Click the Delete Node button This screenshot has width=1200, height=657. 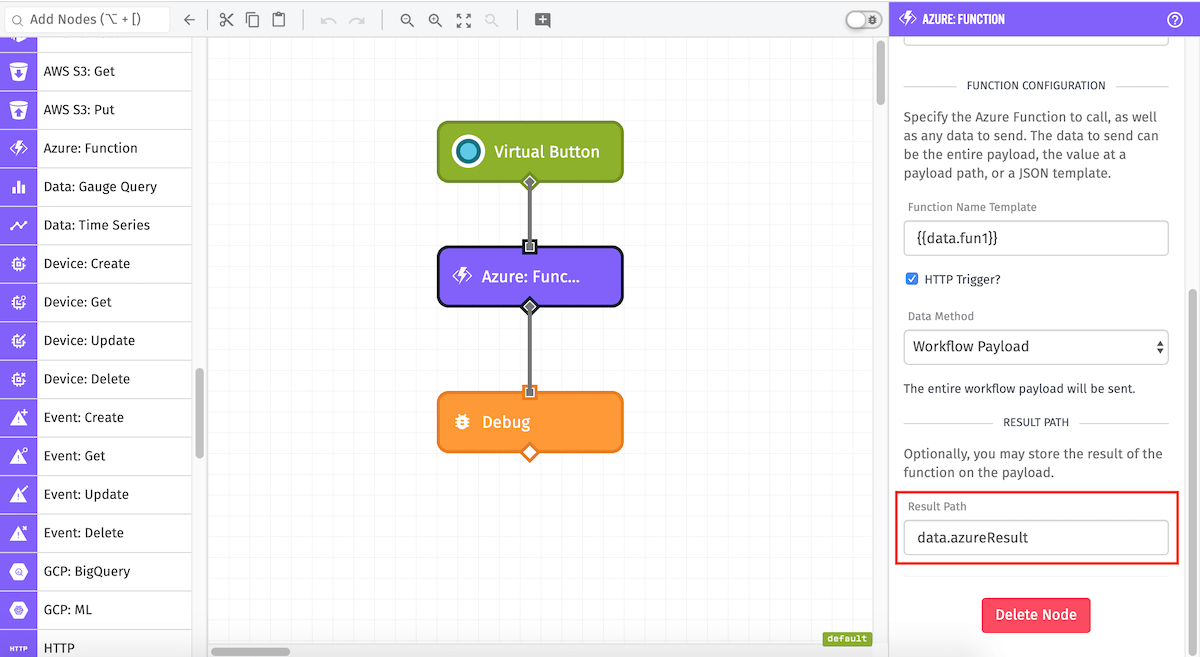[x=1036, y=615]
